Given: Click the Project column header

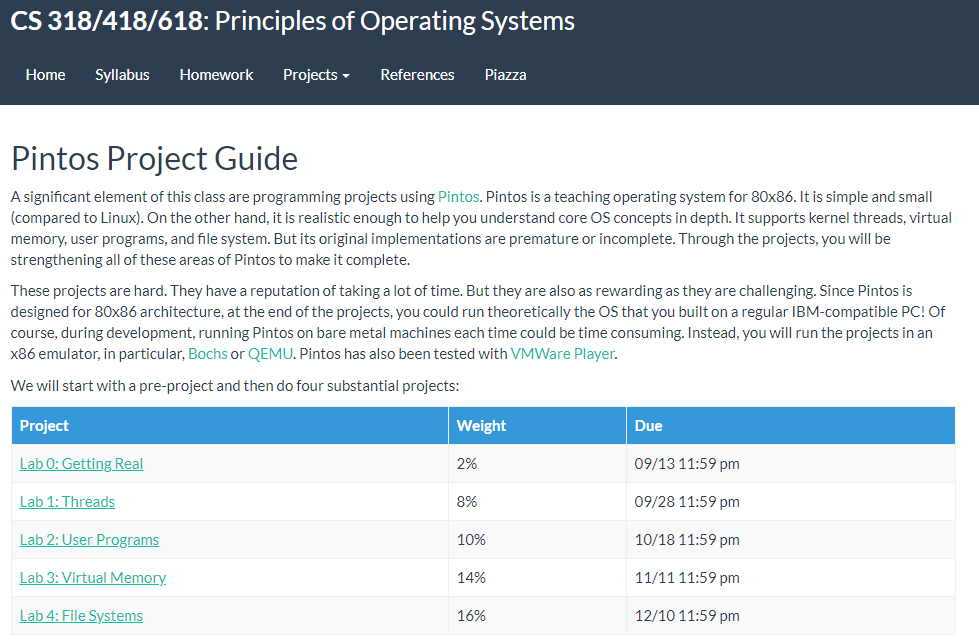Looking at the screenshot, I should (44, 426).
